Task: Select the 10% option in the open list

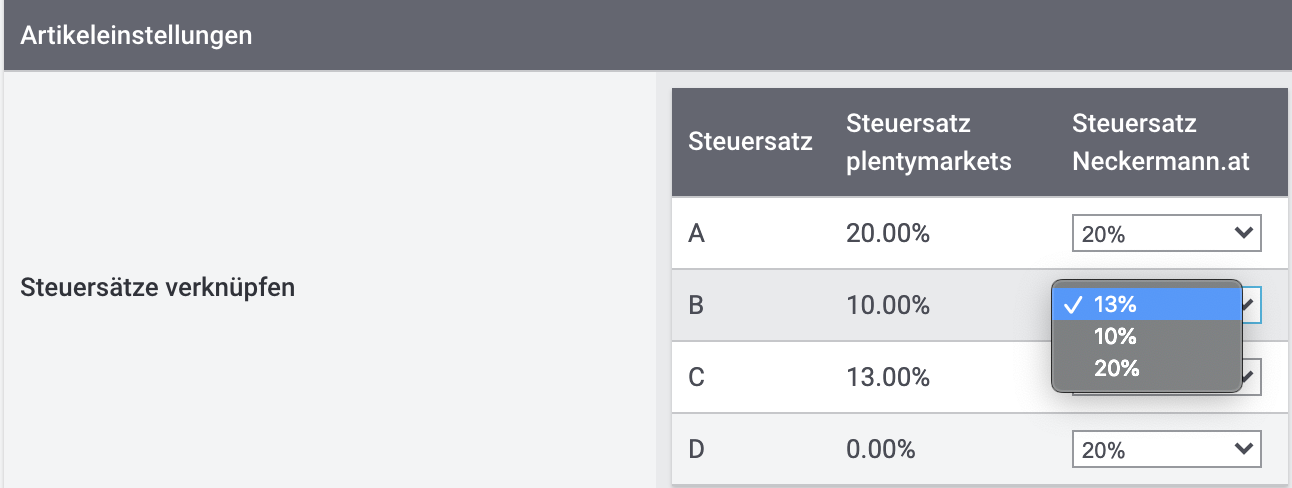Action: click(x=1115, y=336)
